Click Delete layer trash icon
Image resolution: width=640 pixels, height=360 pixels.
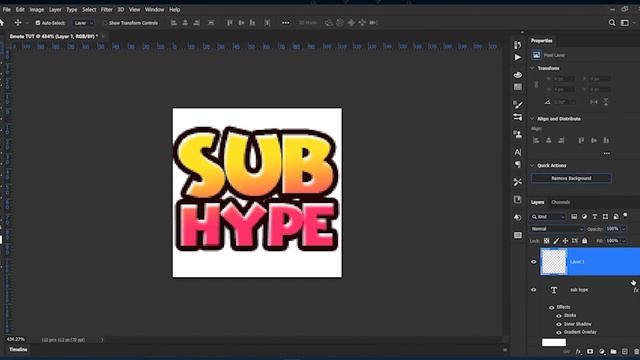coord(636,351)
